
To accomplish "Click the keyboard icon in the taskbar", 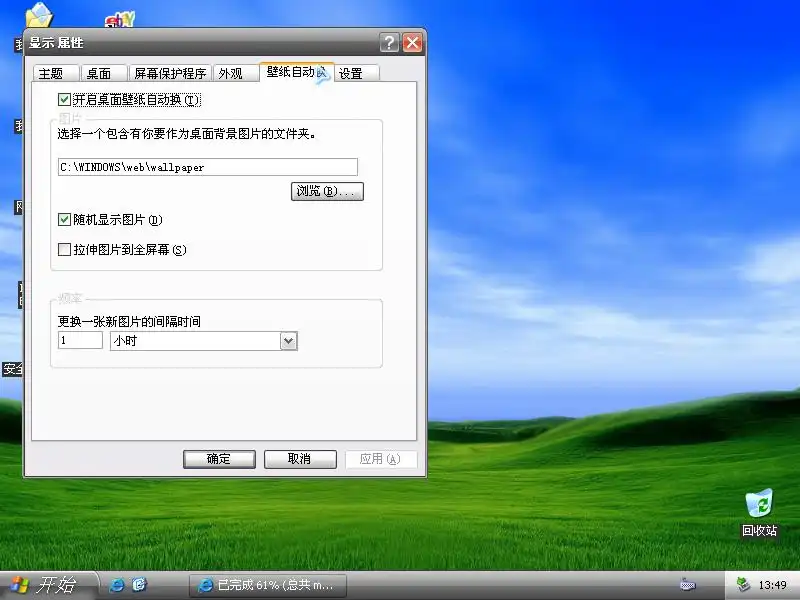I will point(688,585).
